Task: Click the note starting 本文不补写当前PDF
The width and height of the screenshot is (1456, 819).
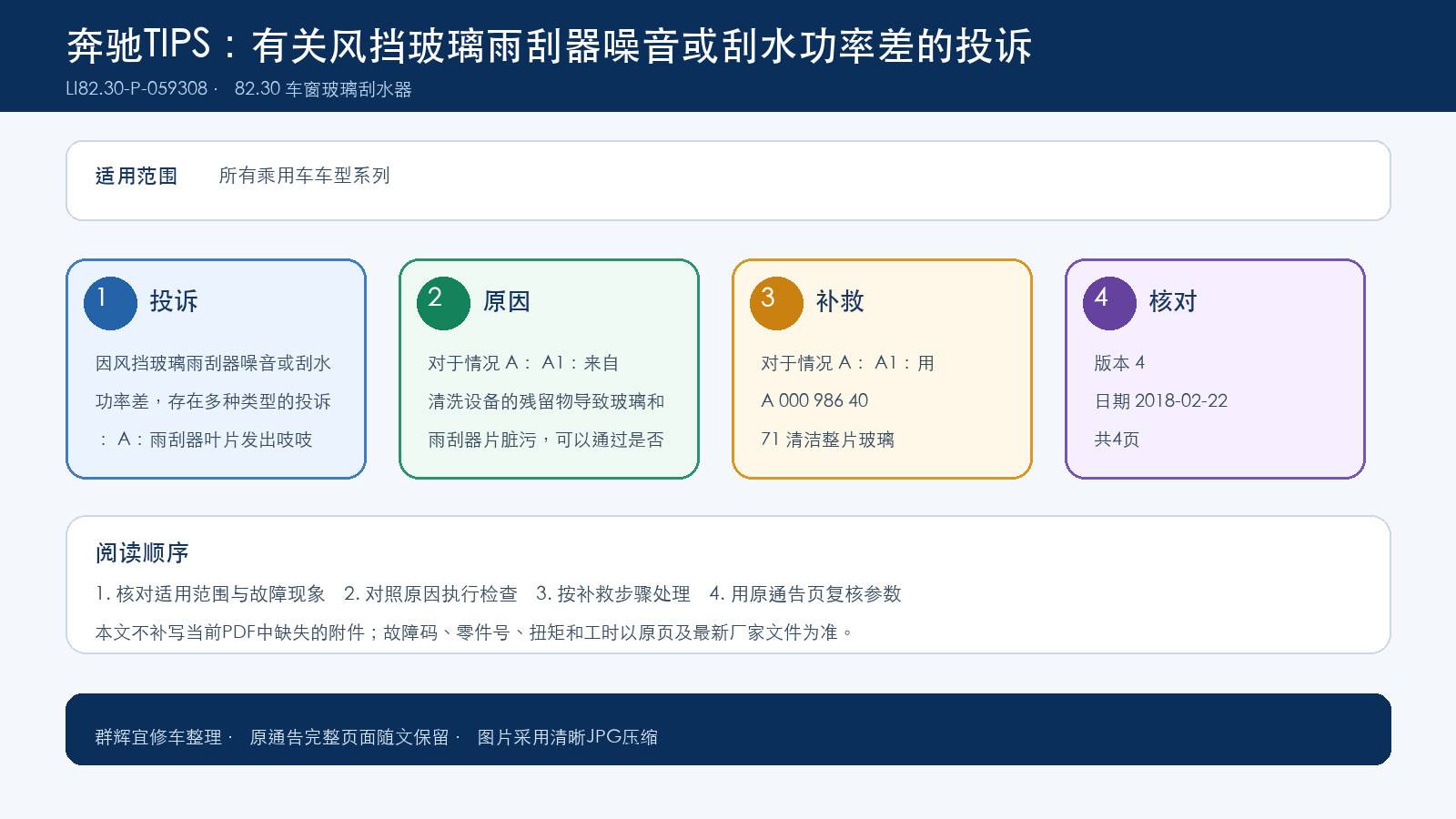Action: pyautogui.click(x=474, y=632)
